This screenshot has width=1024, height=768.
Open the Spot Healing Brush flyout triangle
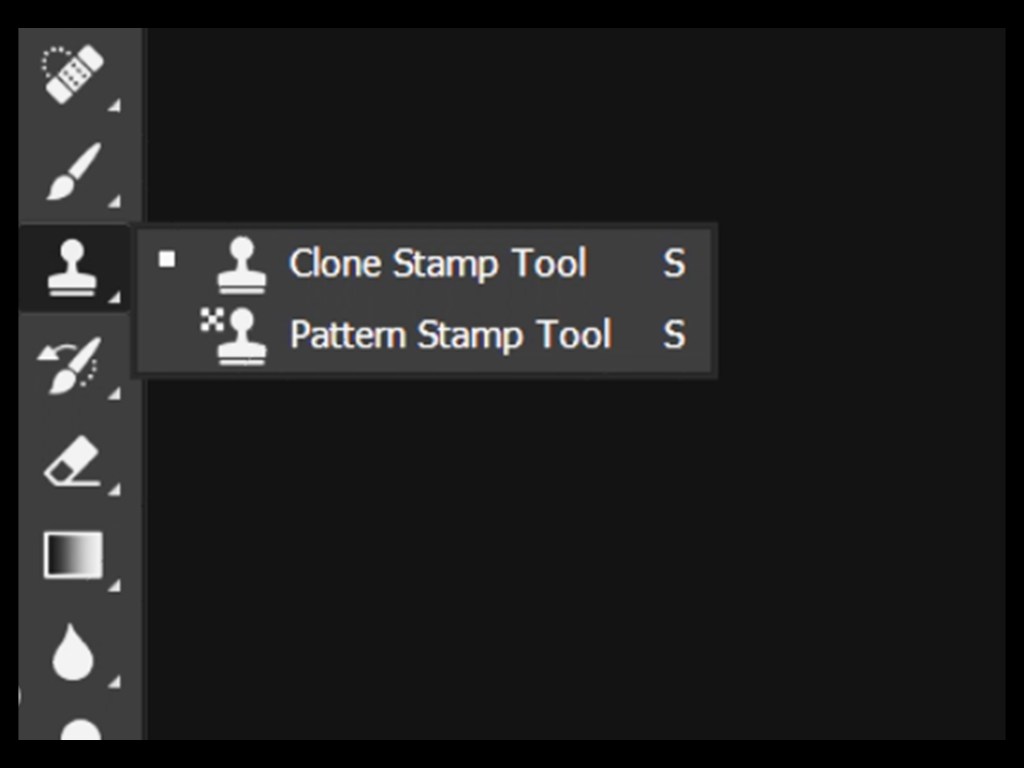point(114,105)
